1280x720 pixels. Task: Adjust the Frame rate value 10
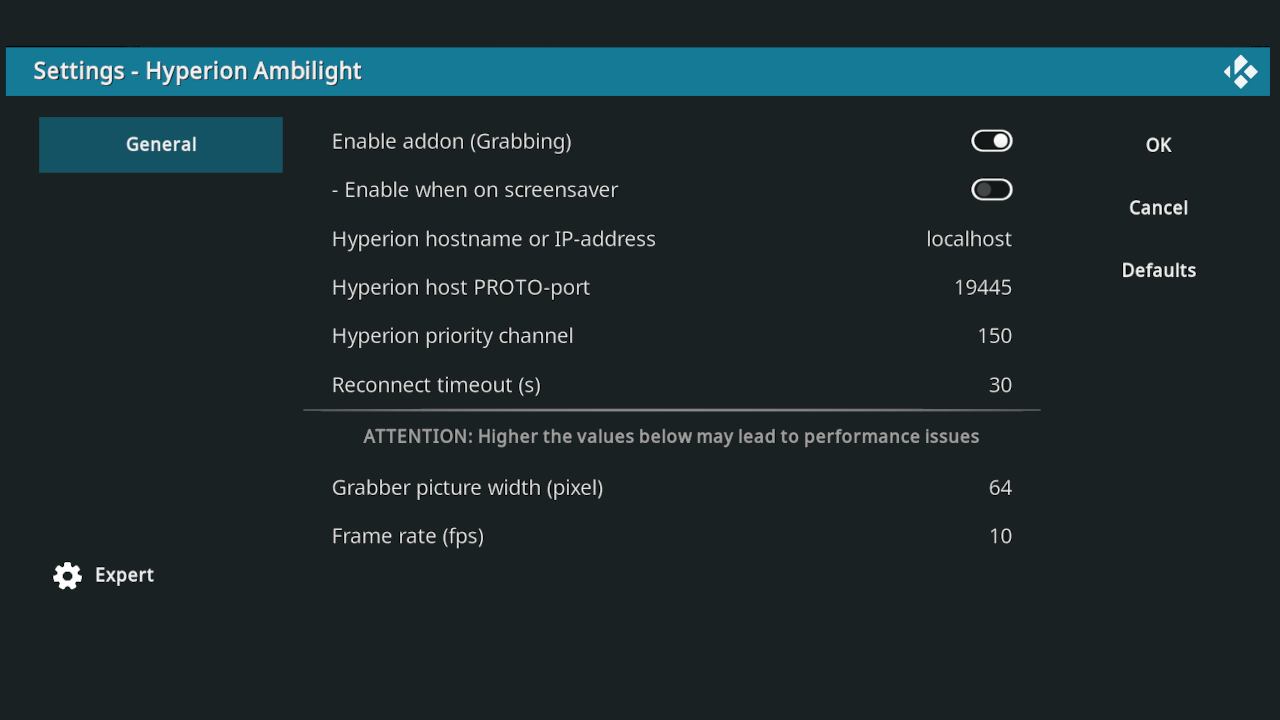[999, 536]
